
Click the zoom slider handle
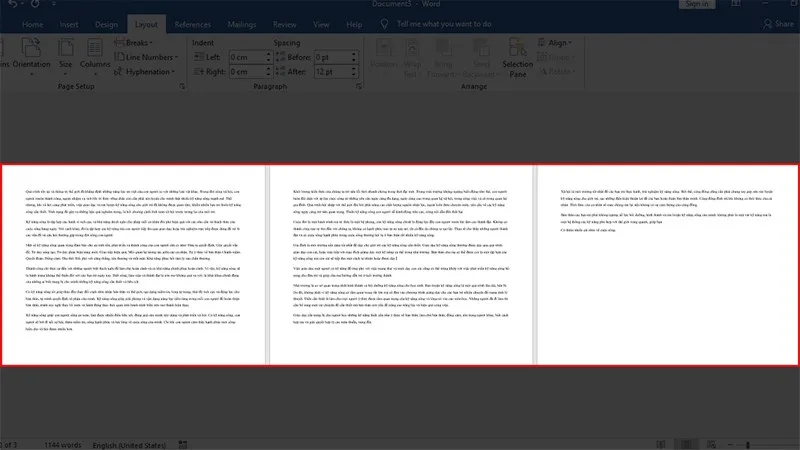click(x=747, y=445)
